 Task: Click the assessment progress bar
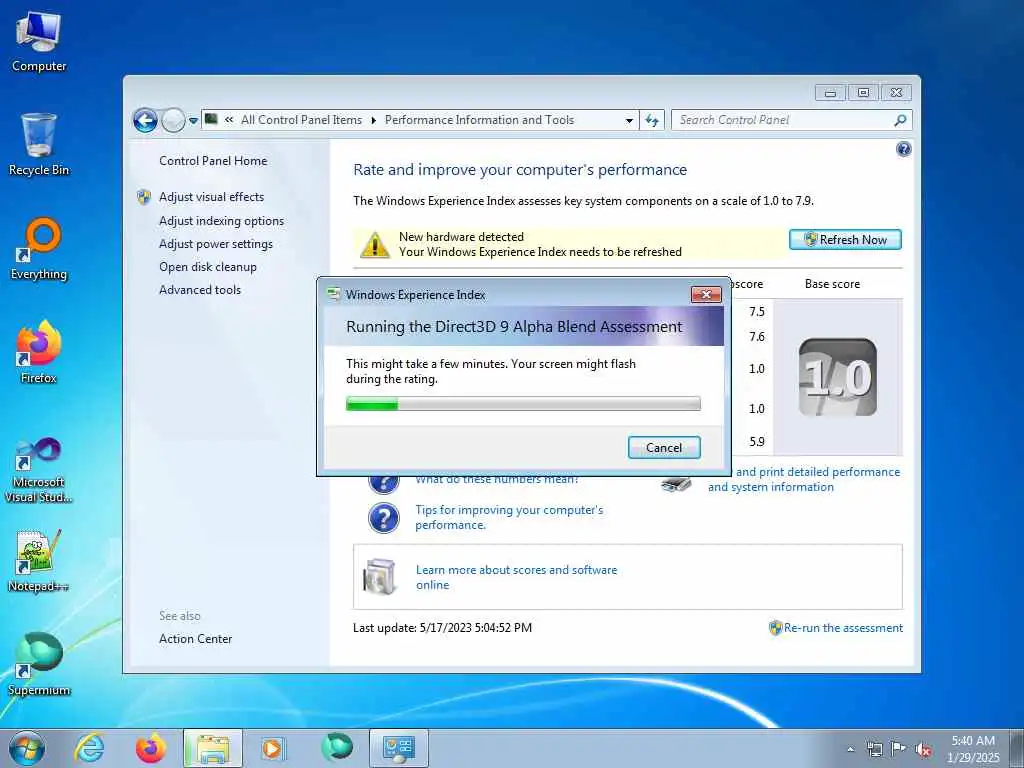[x=523, y=404]
